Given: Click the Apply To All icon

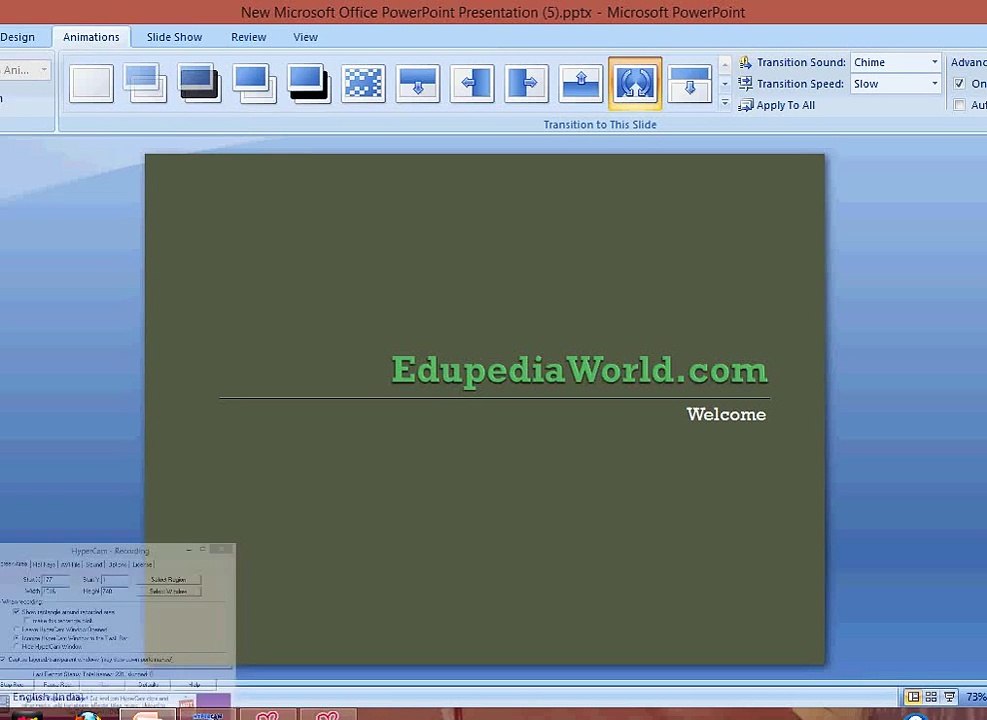Looking at the screenshot, I should click(745, 105).
